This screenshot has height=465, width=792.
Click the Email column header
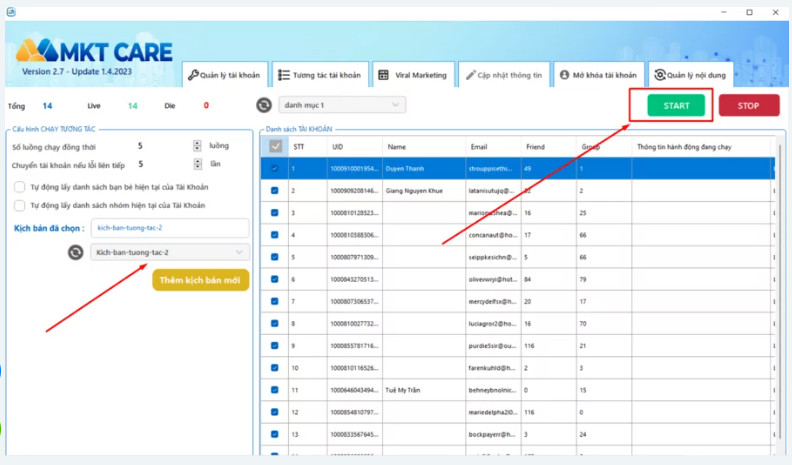pyautogui.click(x=493, y=147)
